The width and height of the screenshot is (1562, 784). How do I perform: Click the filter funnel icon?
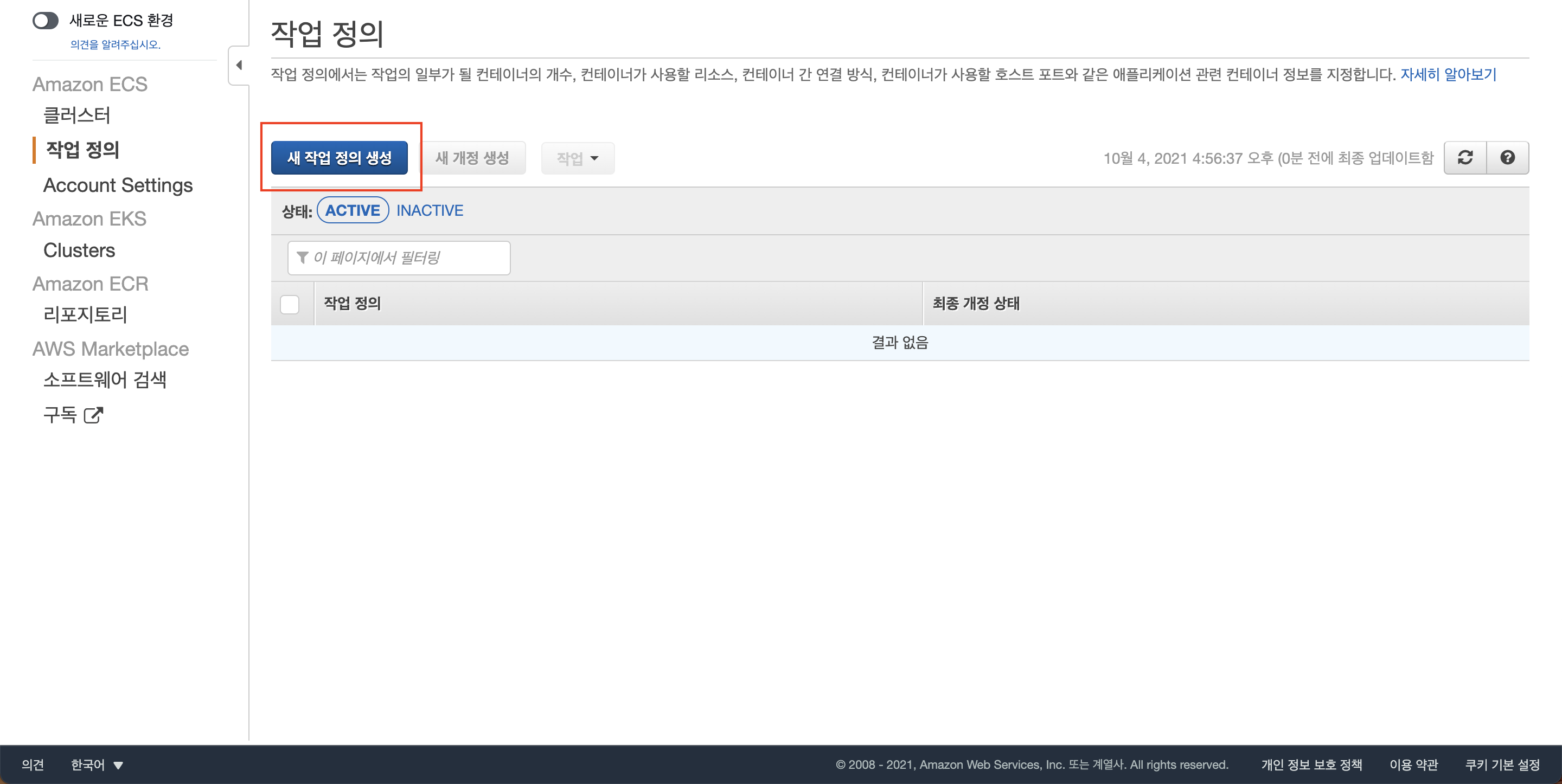click(302, 258)
